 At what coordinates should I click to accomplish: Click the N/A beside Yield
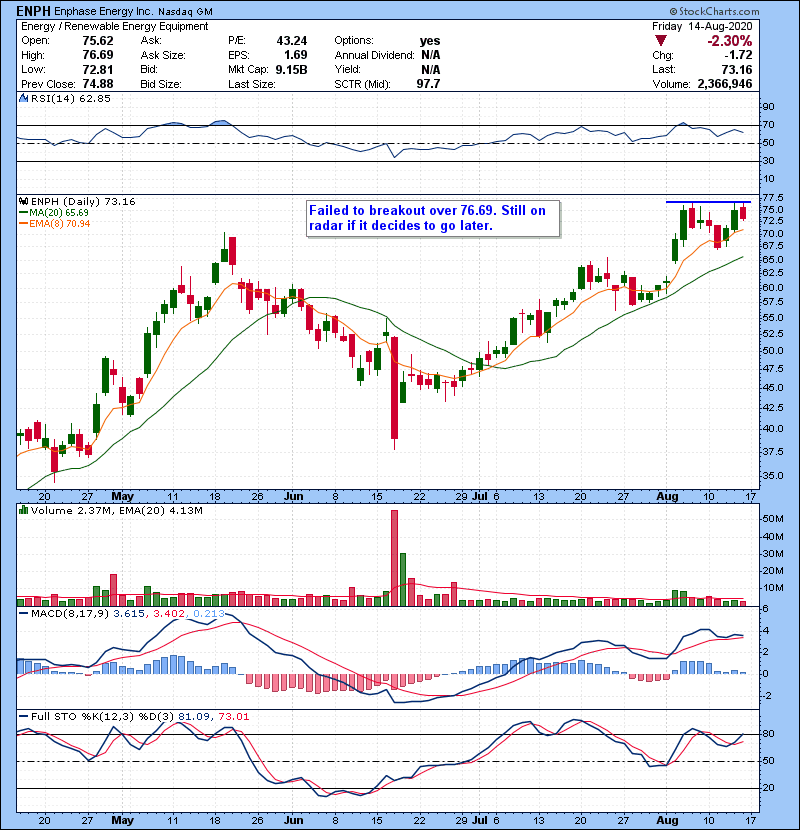tap(430, 70)
